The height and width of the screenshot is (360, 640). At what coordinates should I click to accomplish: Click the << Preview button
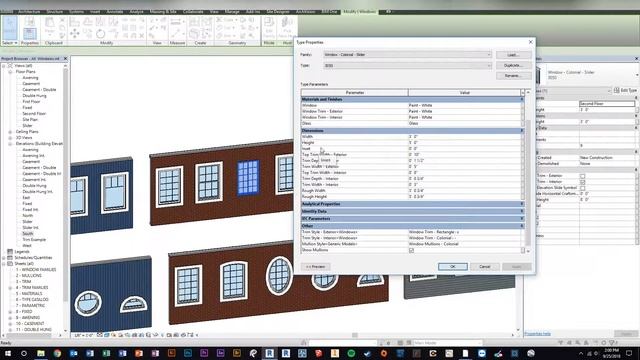[316, 267]
